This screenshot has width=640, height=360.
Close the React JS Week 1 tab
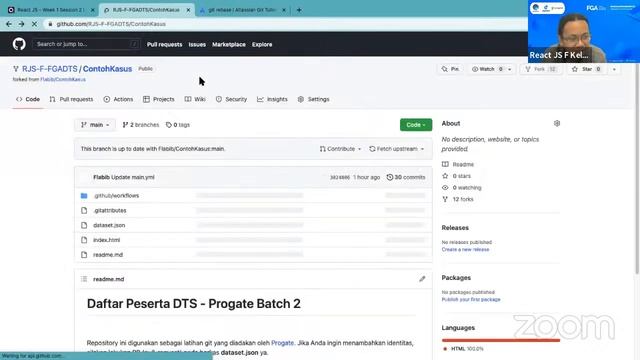pos(93,10)
